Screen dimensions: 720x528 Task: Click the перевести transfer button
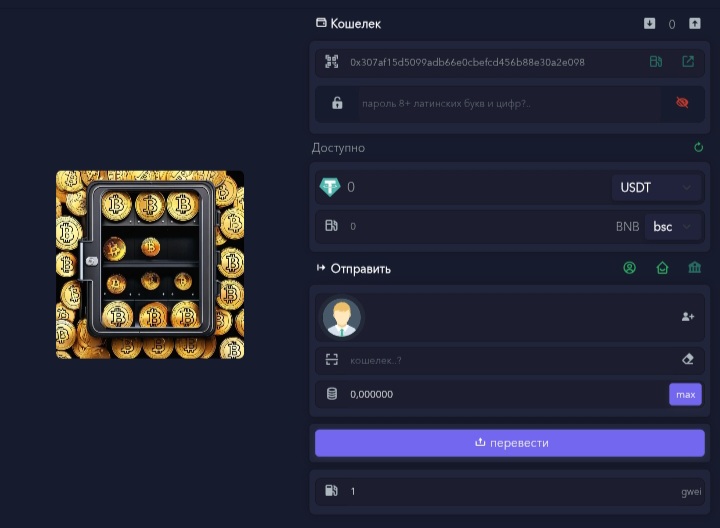(510, 443)
